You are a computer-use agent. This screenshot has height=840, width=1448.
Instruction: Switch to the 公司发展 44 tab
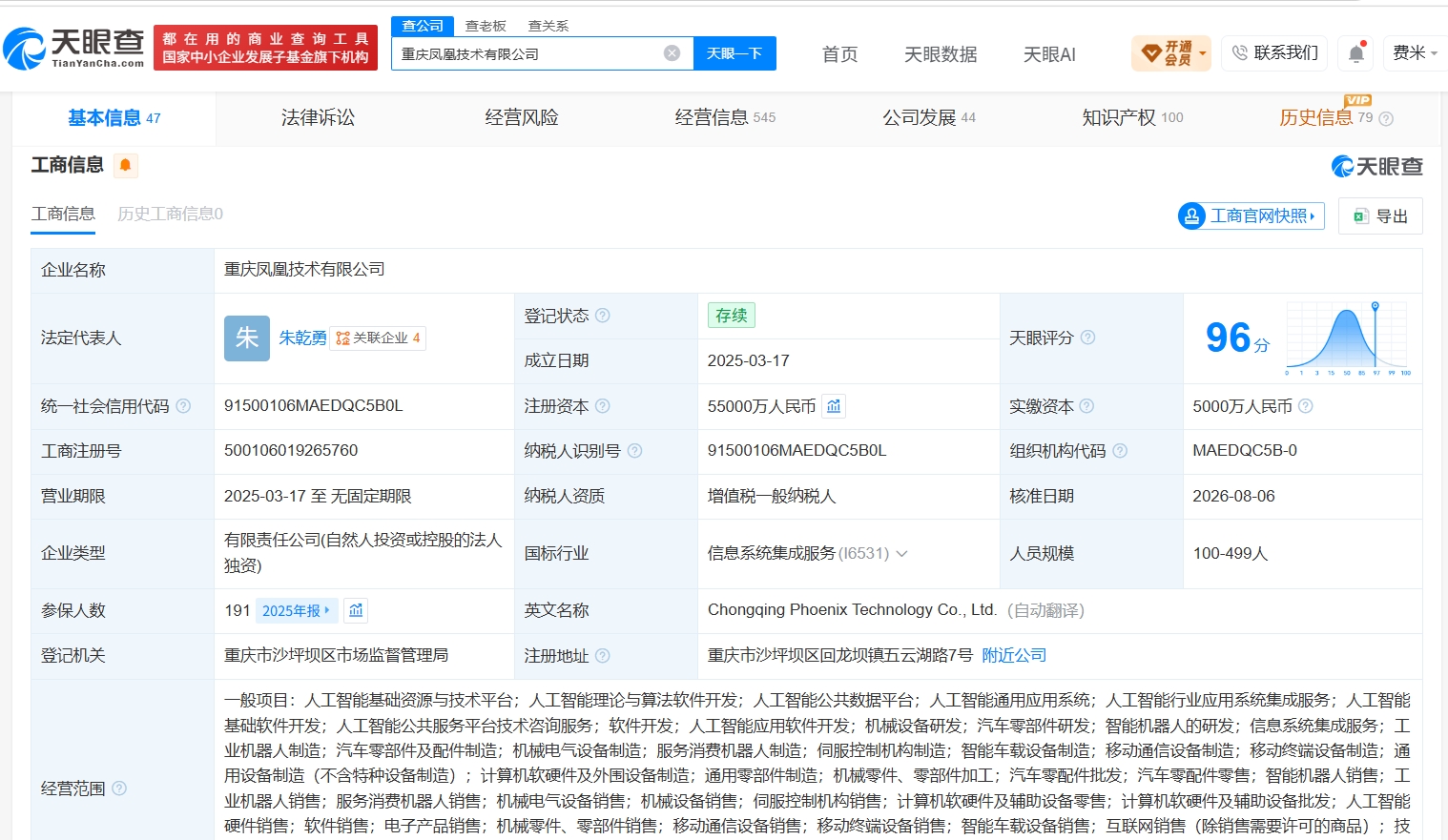[929, 118]
